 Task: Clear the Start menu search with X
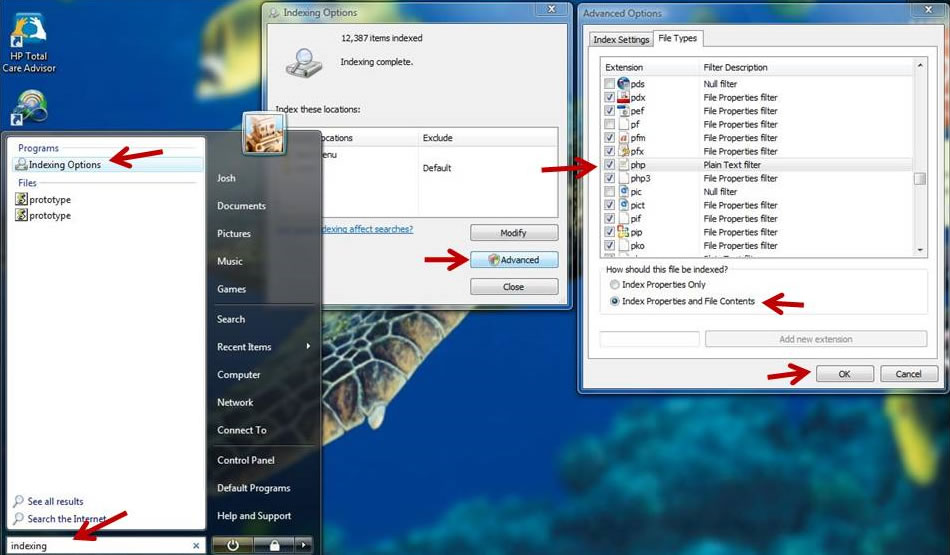[x=196, y=546]
